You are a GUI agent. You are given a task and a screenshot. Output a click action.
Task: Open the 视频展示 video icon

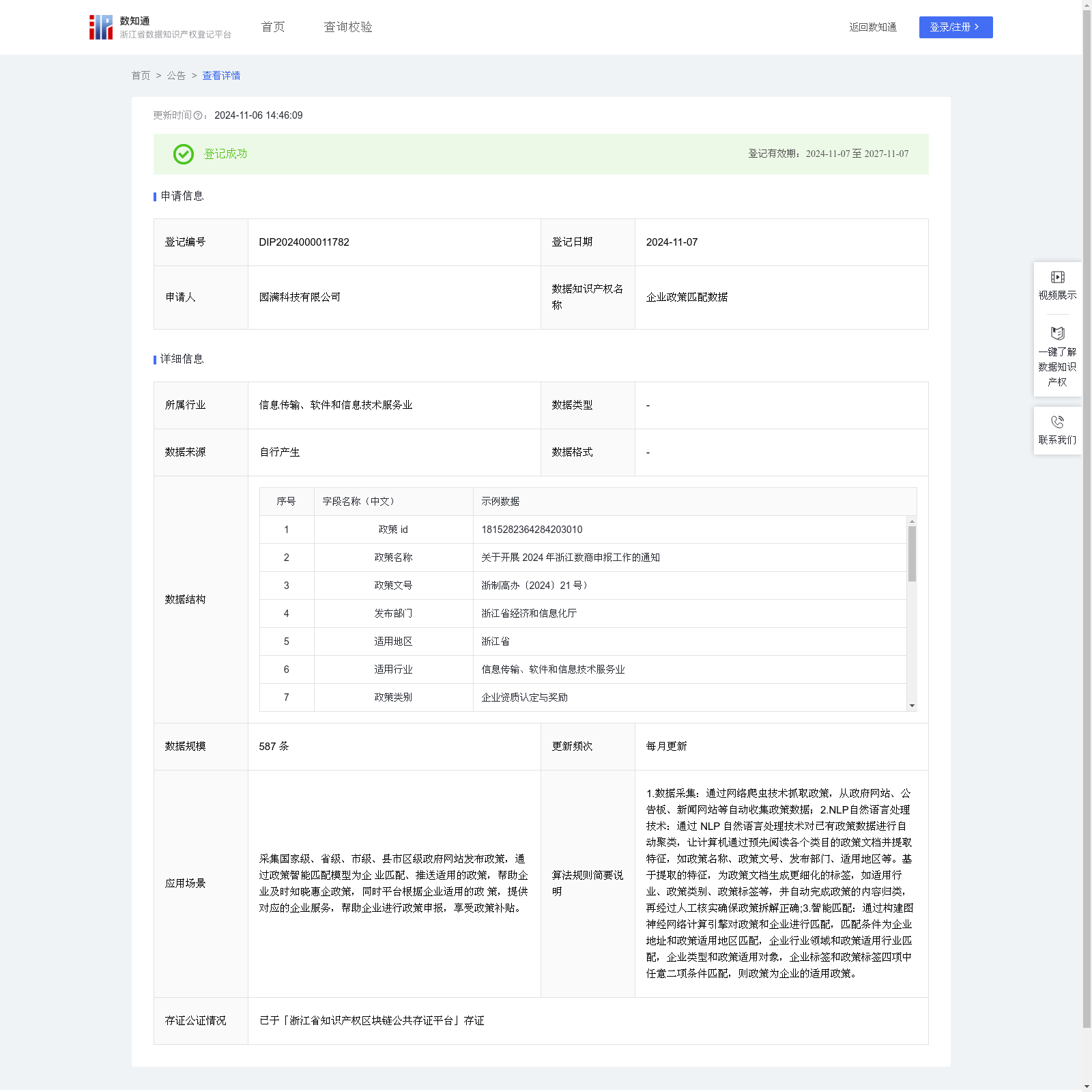[x=1057, y=278]
